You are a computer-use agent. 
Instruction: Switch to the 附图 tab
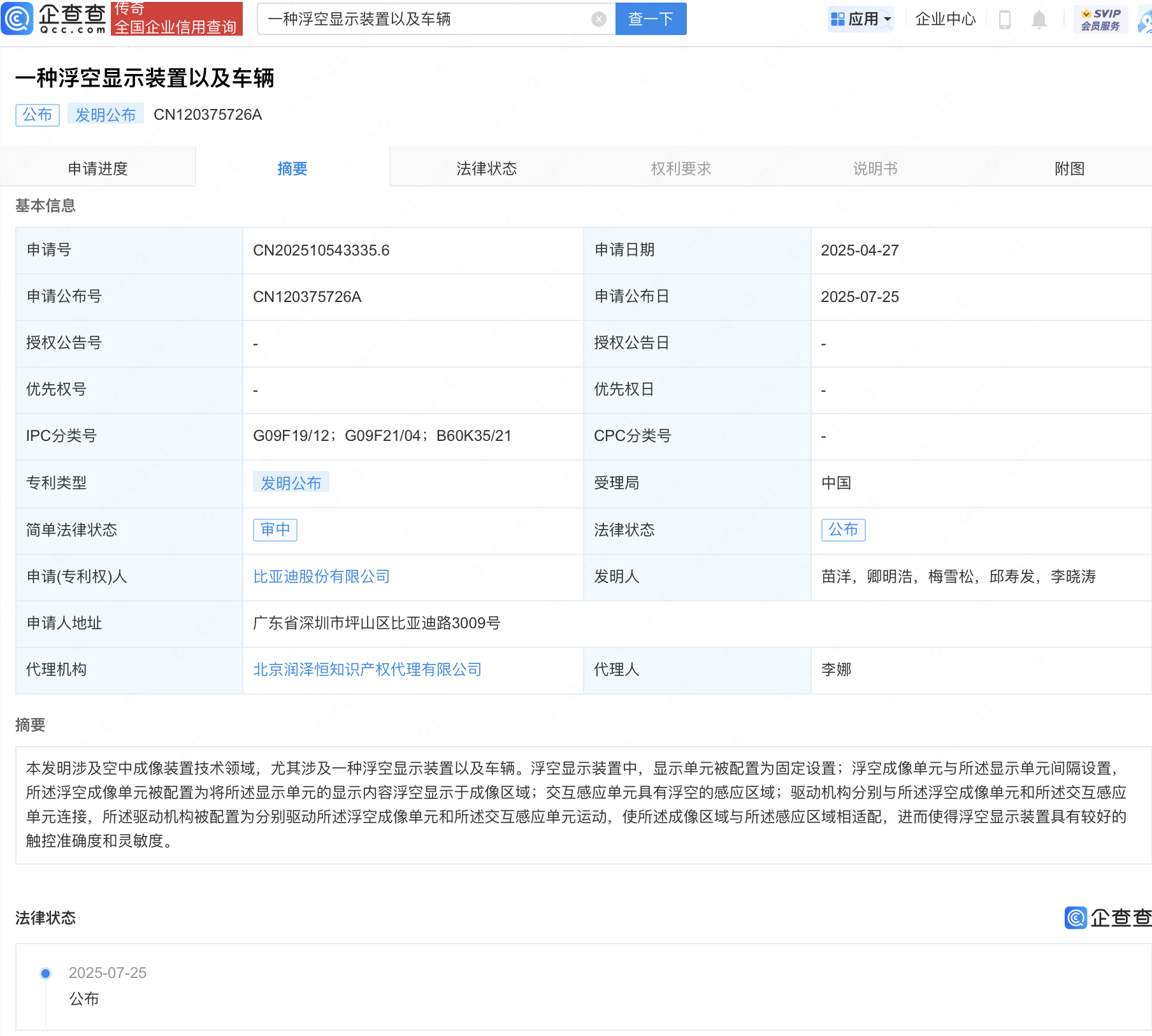[x=1069, y=168]
